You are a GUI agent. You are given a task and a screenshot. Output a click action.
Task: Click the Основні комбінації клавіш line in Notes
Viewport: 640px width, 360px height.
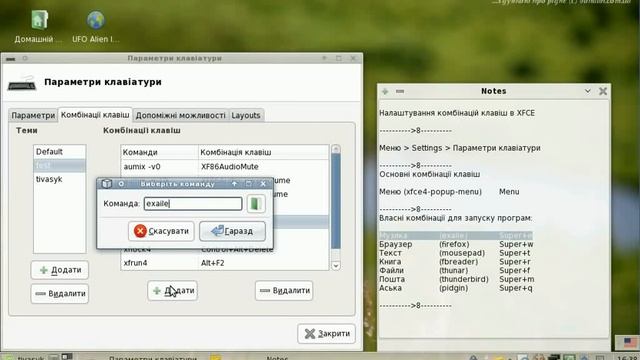(x=429, y=174)
